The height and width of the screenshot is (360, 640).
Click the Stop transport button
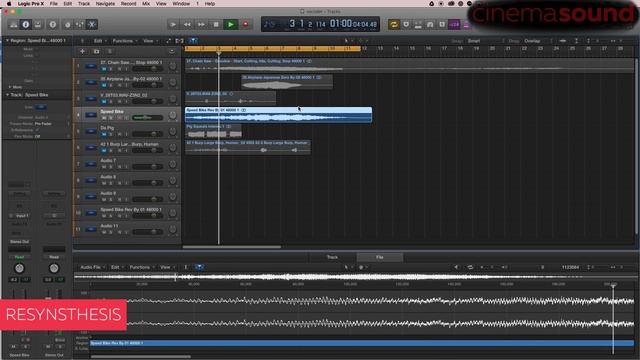coord(216,24)
